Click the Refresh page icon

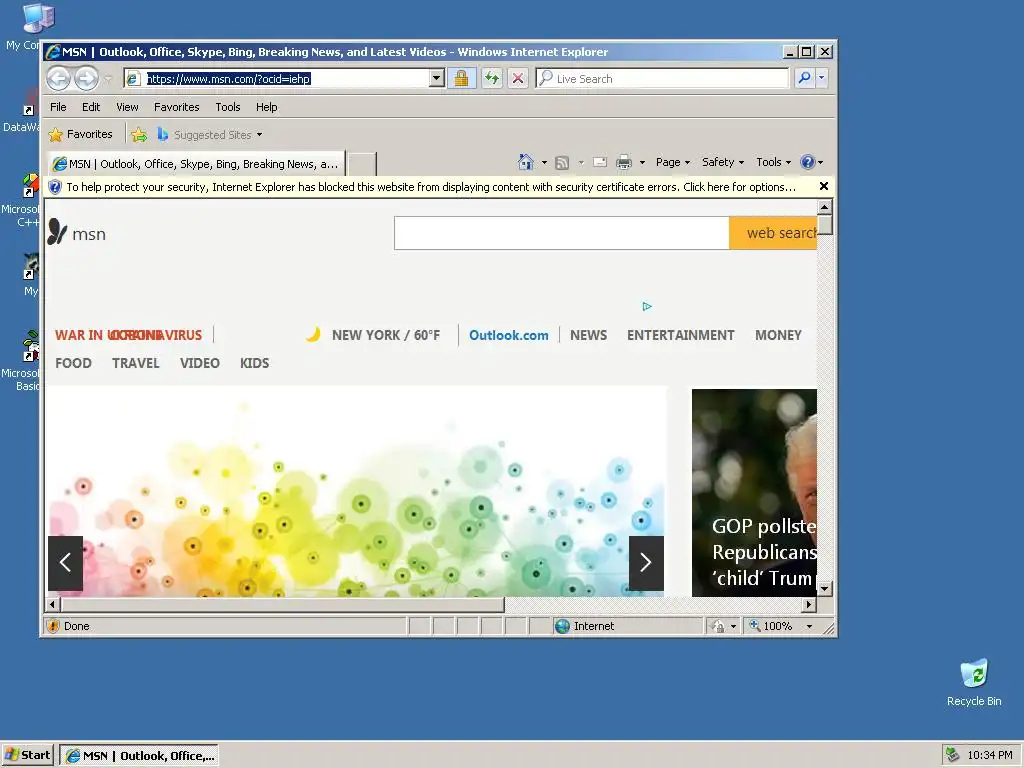tap(492, 79)
